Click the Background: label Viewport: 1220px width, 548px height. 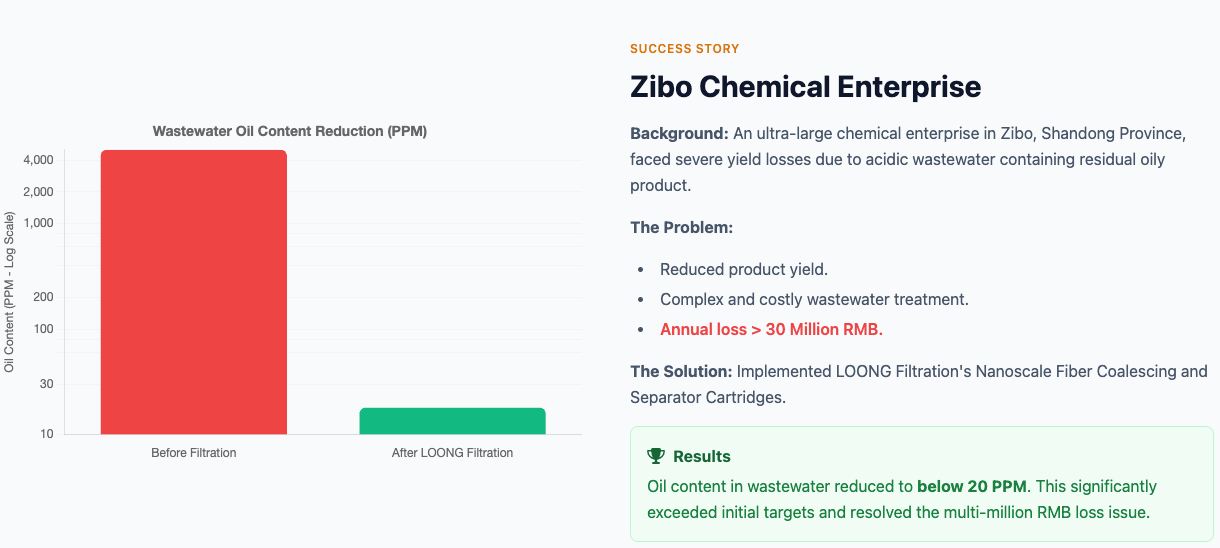click(x=679, y=133)
